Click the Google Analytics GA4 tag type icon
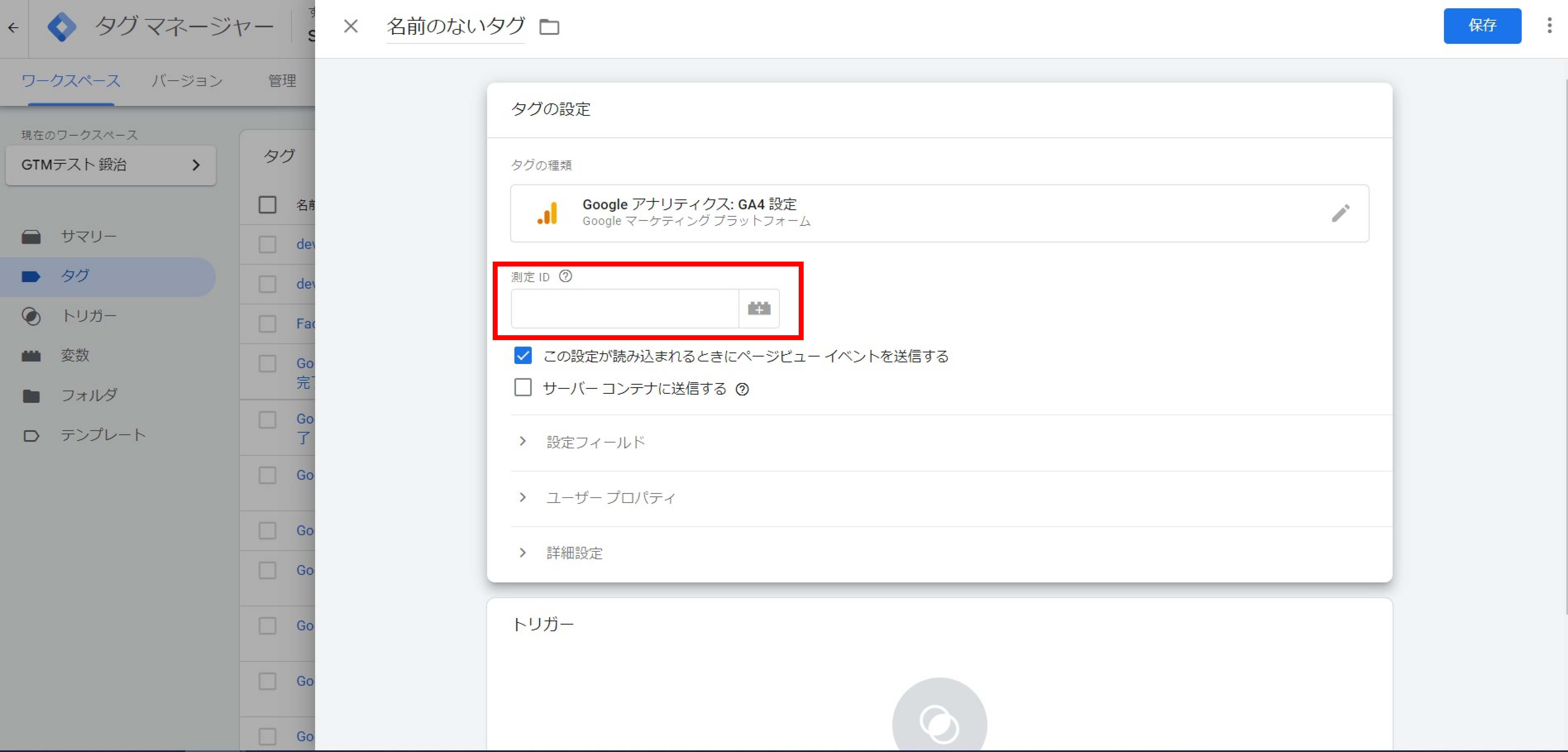 (x=547, y=213)
